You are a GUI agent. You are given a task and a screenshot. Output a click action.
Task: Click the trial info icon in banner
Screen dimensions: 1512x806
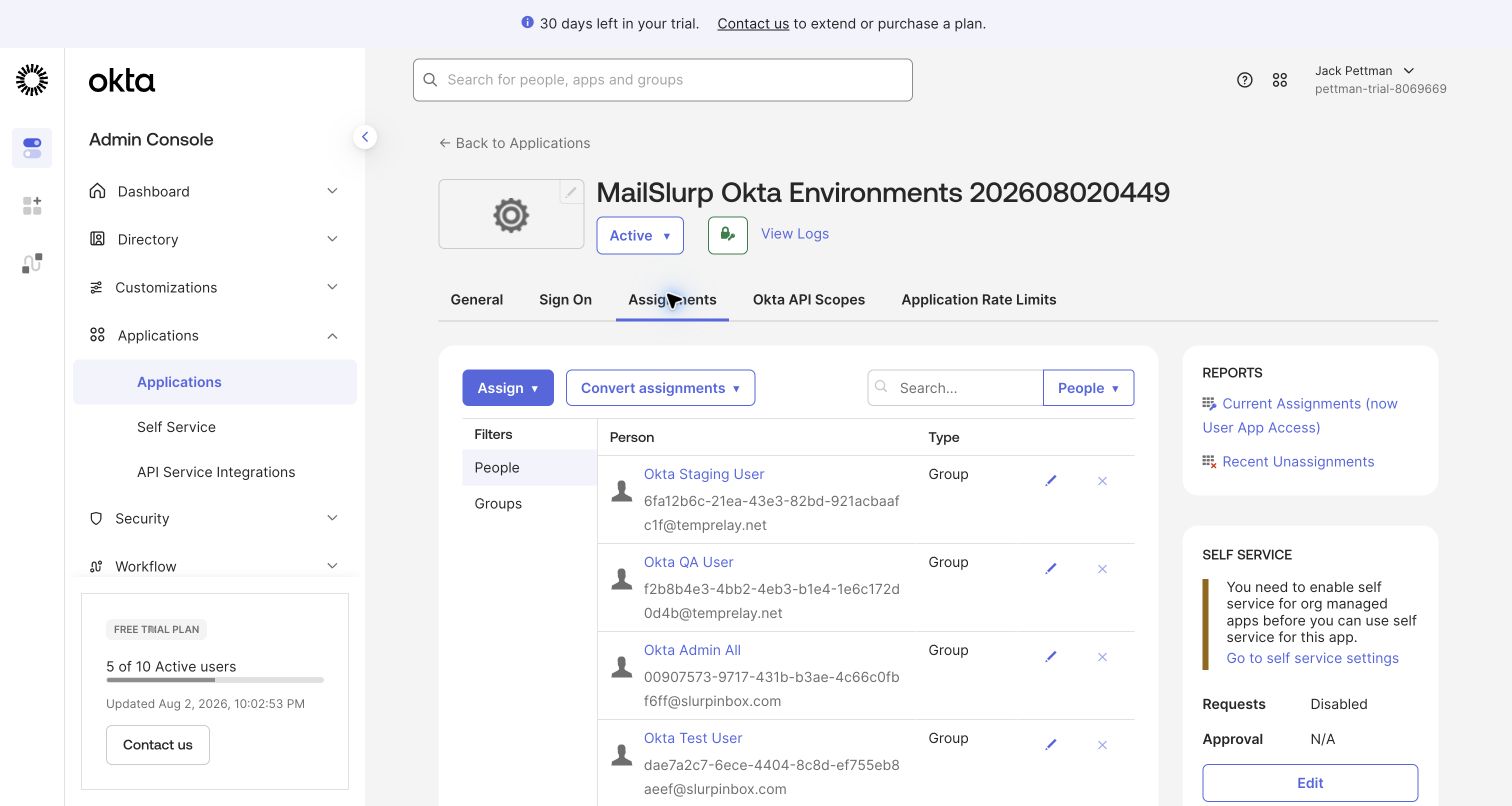527,22
